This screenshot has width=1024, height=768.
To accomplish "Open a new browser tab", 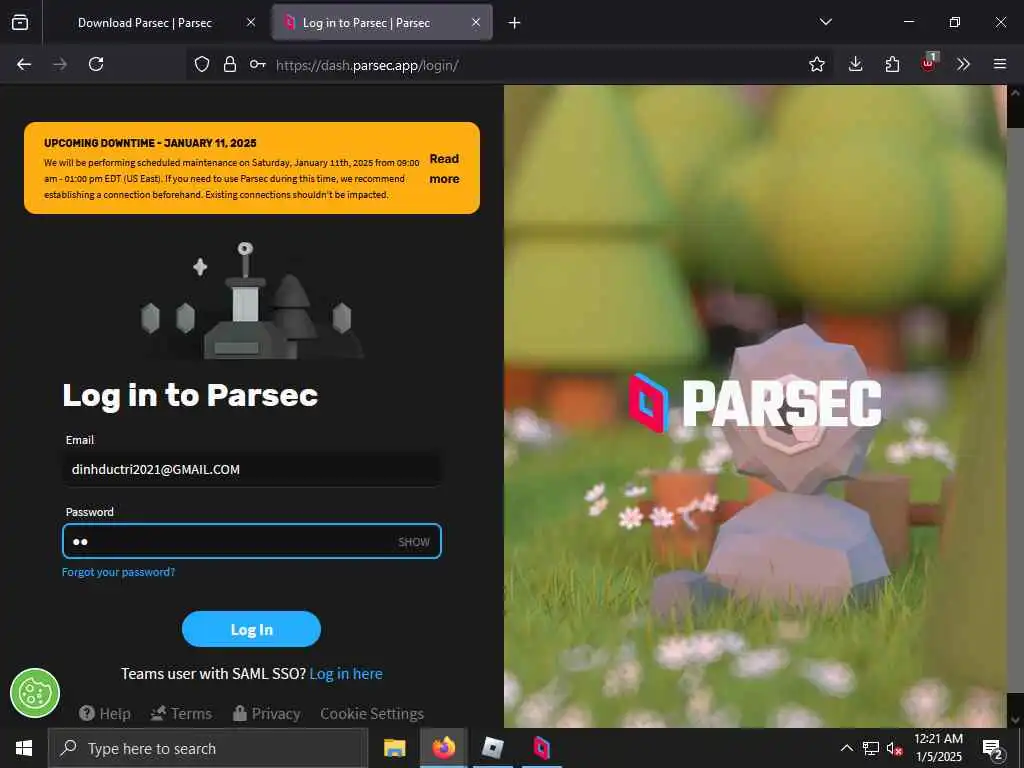I will (514, 23).
